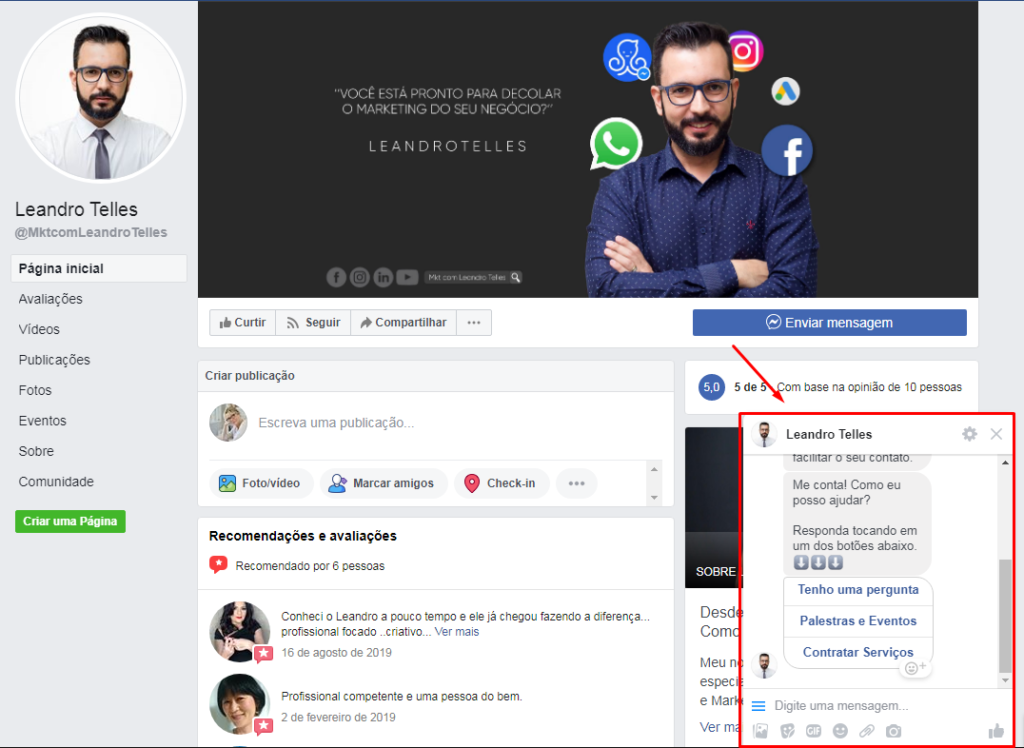The width and height of the screenshot is (1024, 748).
Task: Click chat scrollbar down arrow
Action: 1006,681
